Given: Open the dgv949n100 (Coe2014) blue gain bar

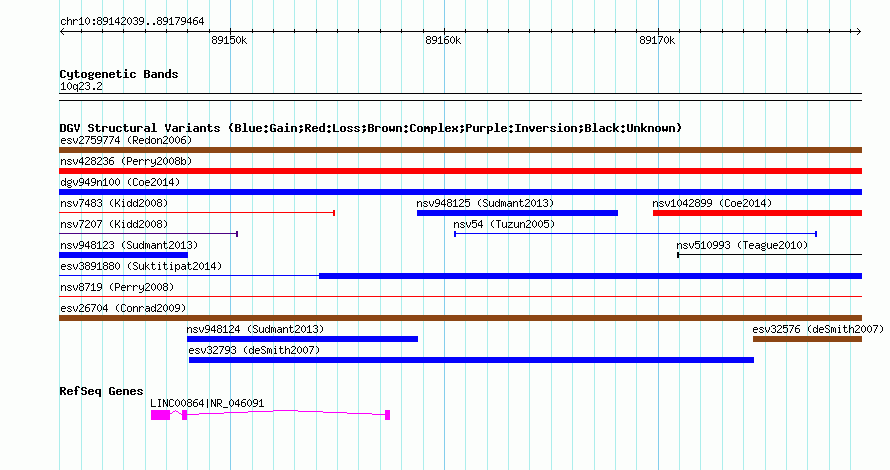Looking at the screenshot, I should [460, 192].
